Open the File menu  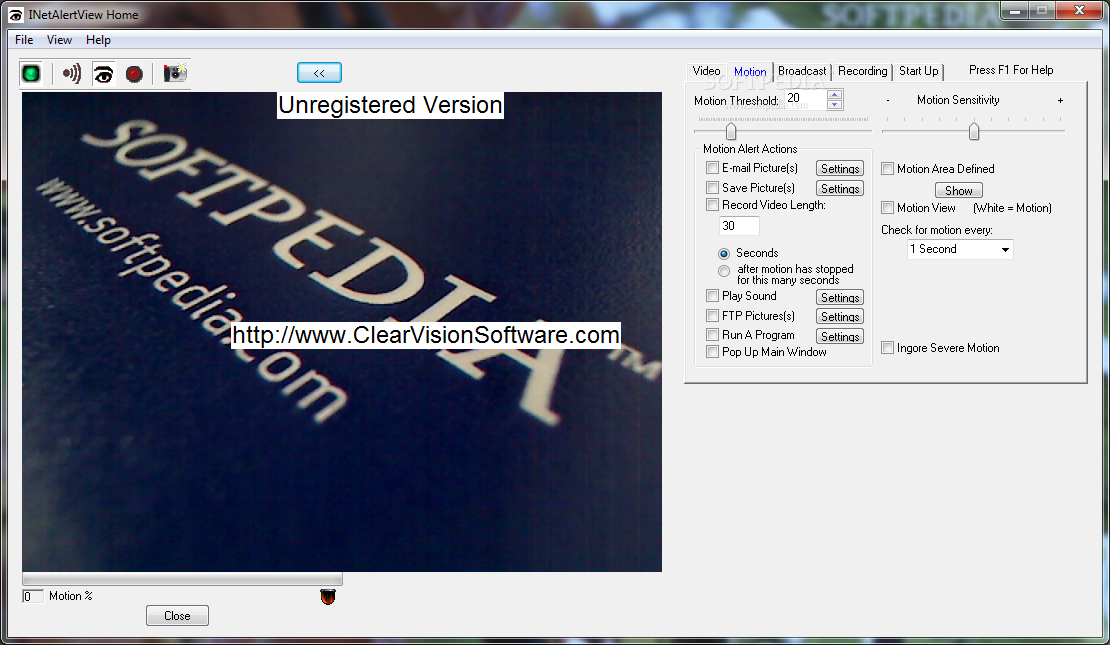(24, 40)
